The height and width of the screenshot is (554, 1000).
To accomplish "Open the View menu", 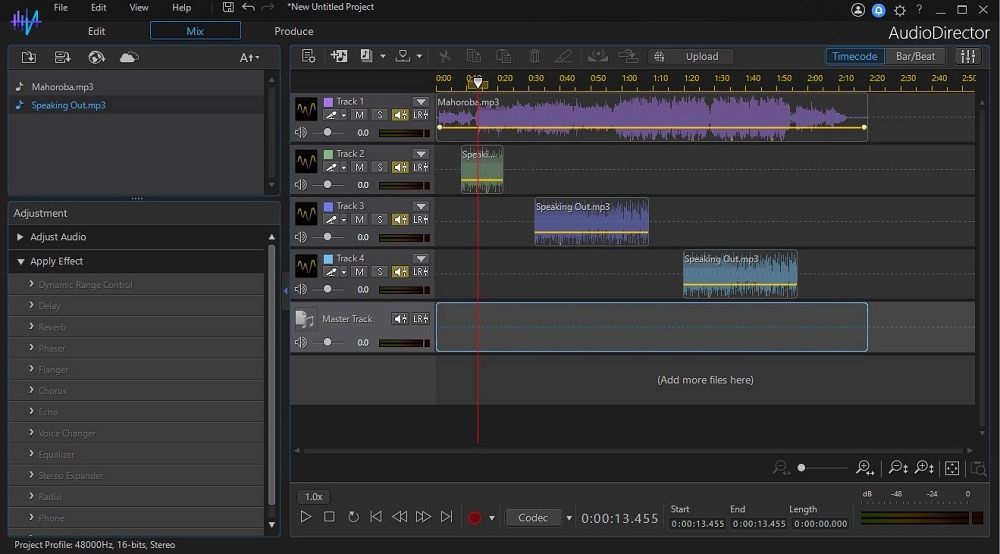I will click(138, 8).
